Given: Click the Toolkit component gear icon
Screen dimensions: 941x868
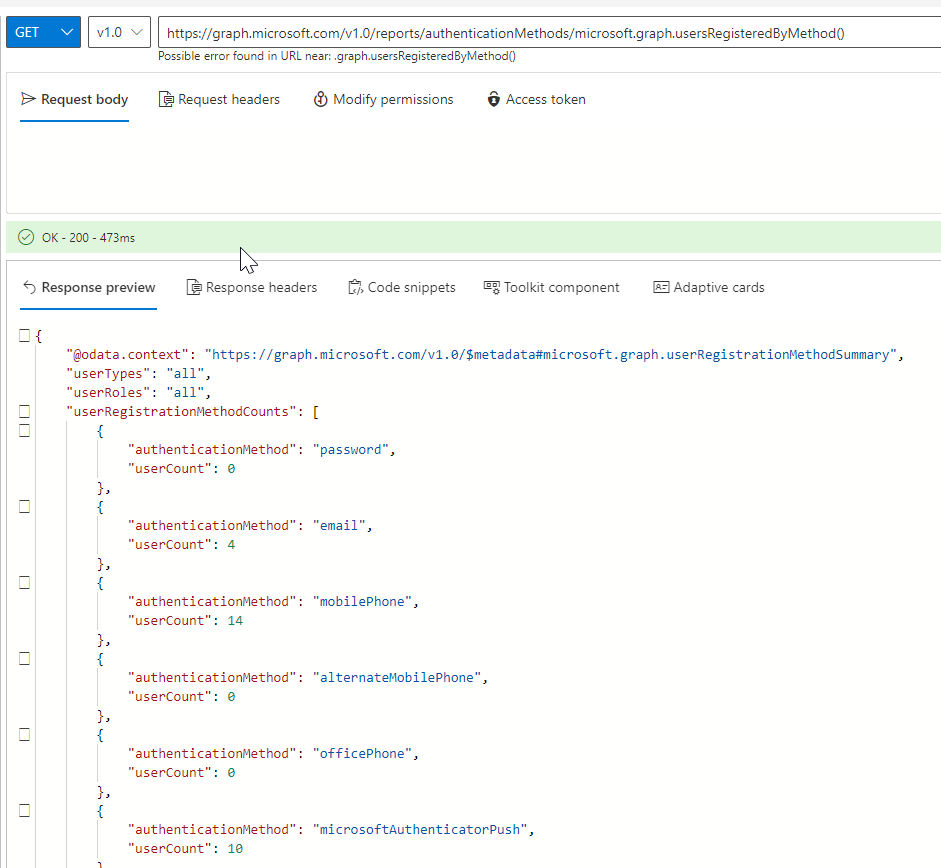Looking at the screenshot, I should click(492, 288).
